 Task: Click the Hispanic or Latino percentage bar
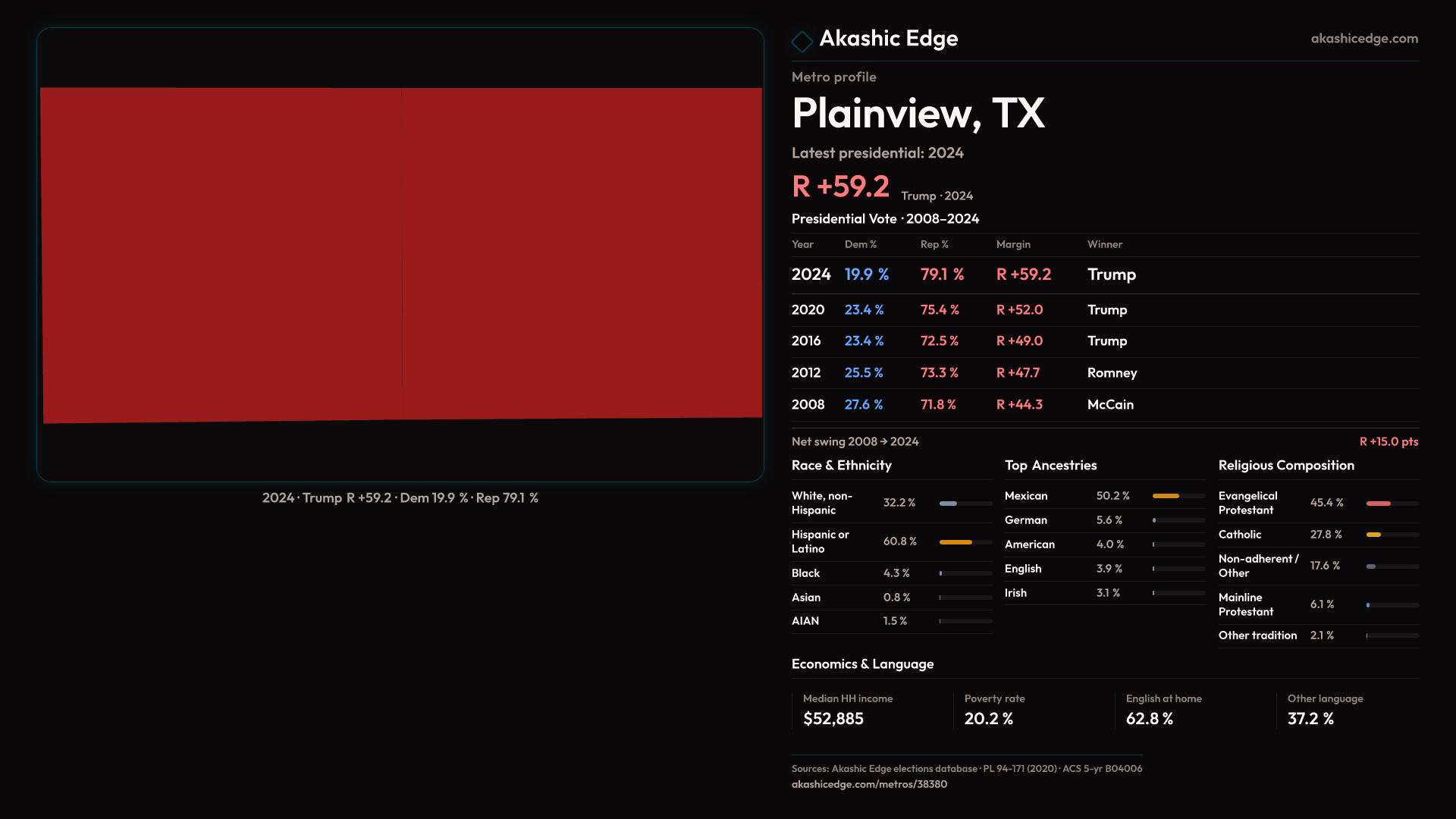955,542
